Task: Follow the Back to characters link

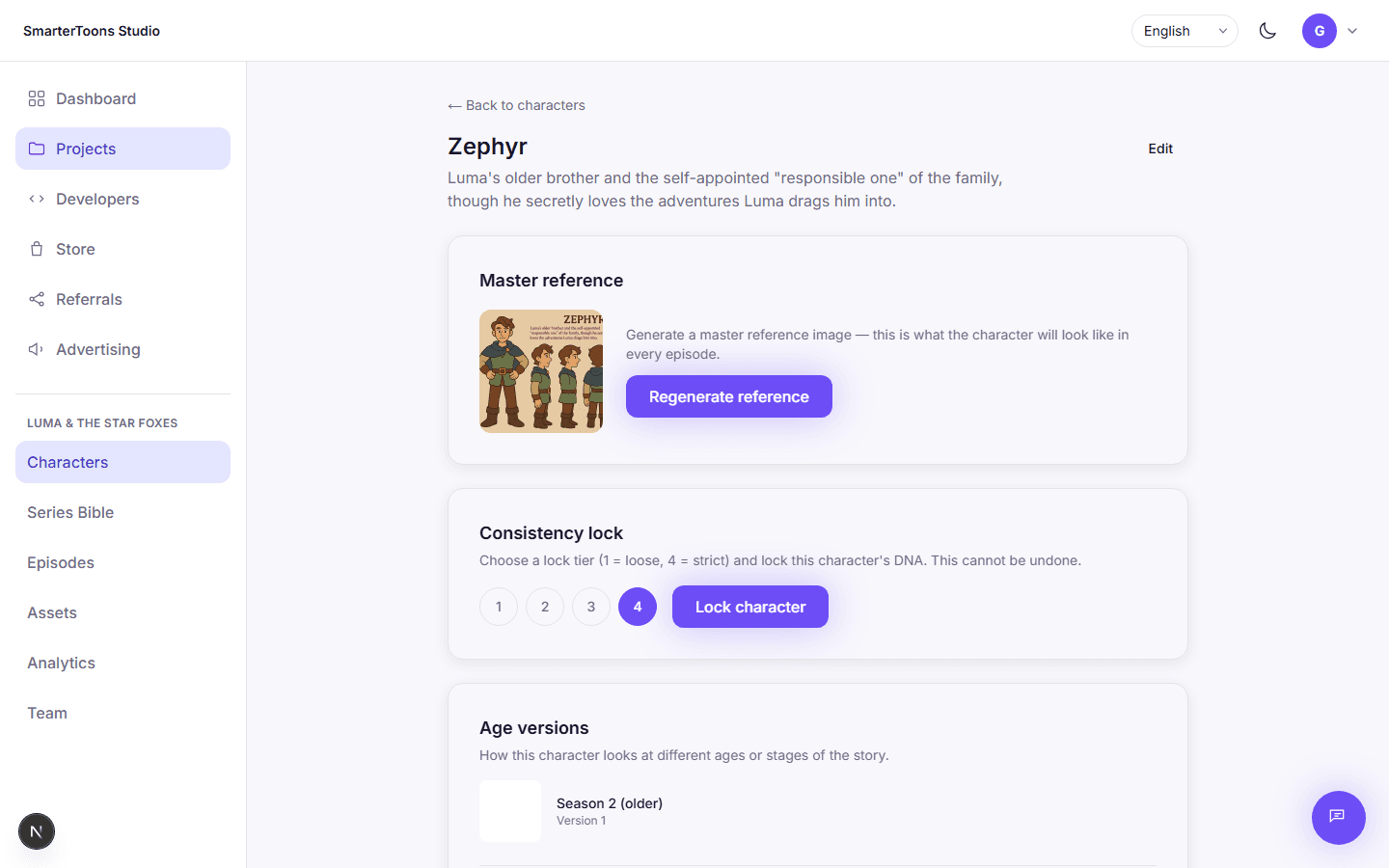Action: pyautogui.click(x=516, y=105)
